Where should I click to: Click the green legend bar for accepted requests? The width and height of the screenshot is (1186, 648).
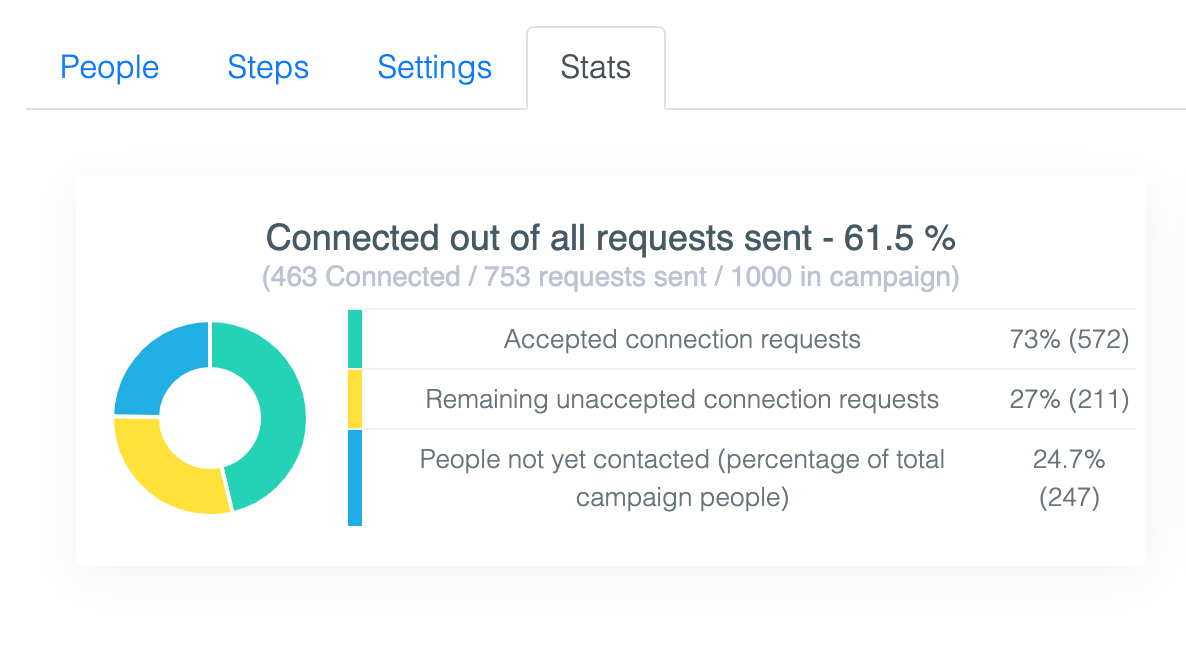coord(353,339)
